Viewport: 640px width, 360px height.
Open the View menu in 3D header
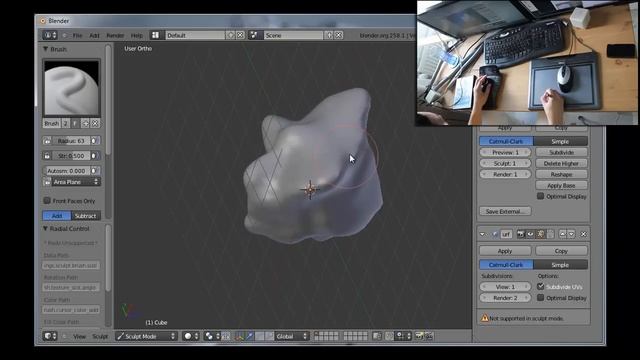click(x=80, y=336)
